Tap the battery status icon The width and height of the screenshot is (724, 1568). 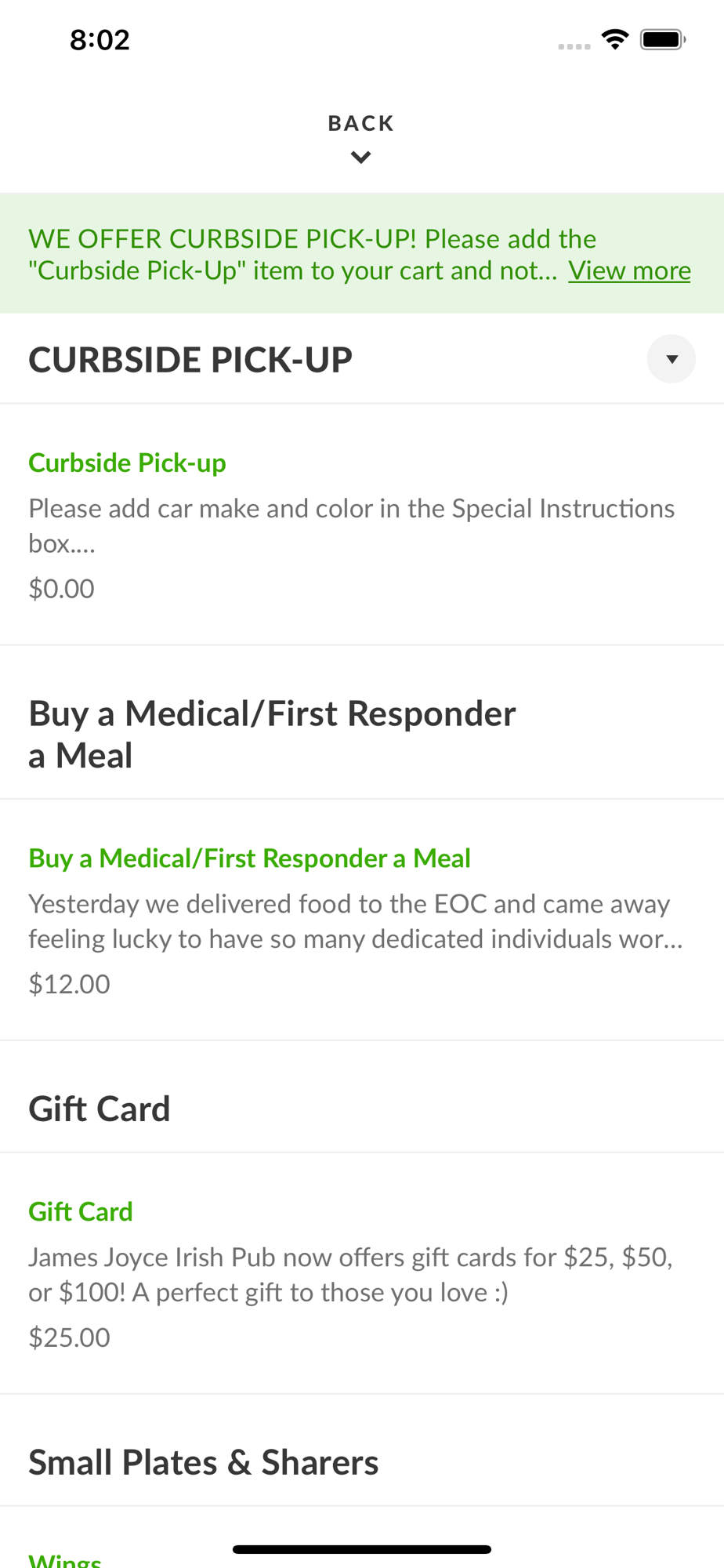coord(663,39)
